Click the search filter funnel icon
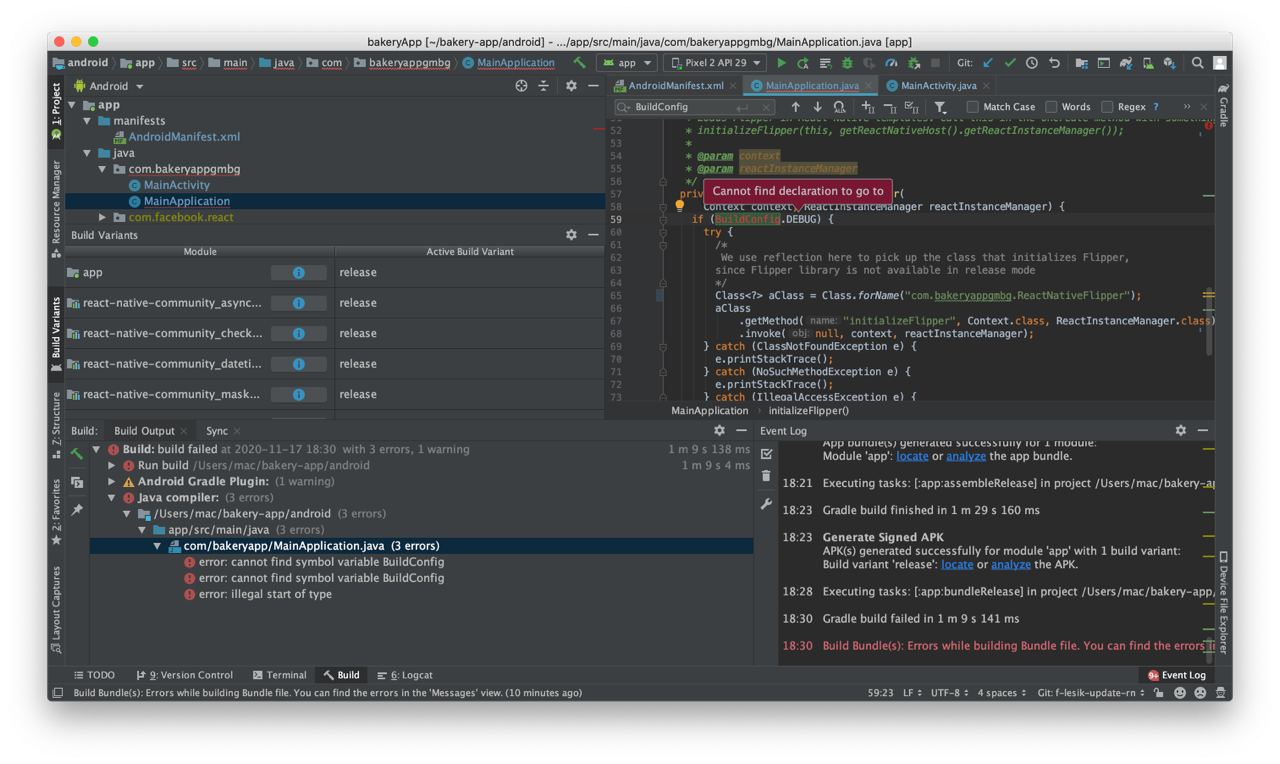This screenshot has height=764, width=1280. click(940, 106)
